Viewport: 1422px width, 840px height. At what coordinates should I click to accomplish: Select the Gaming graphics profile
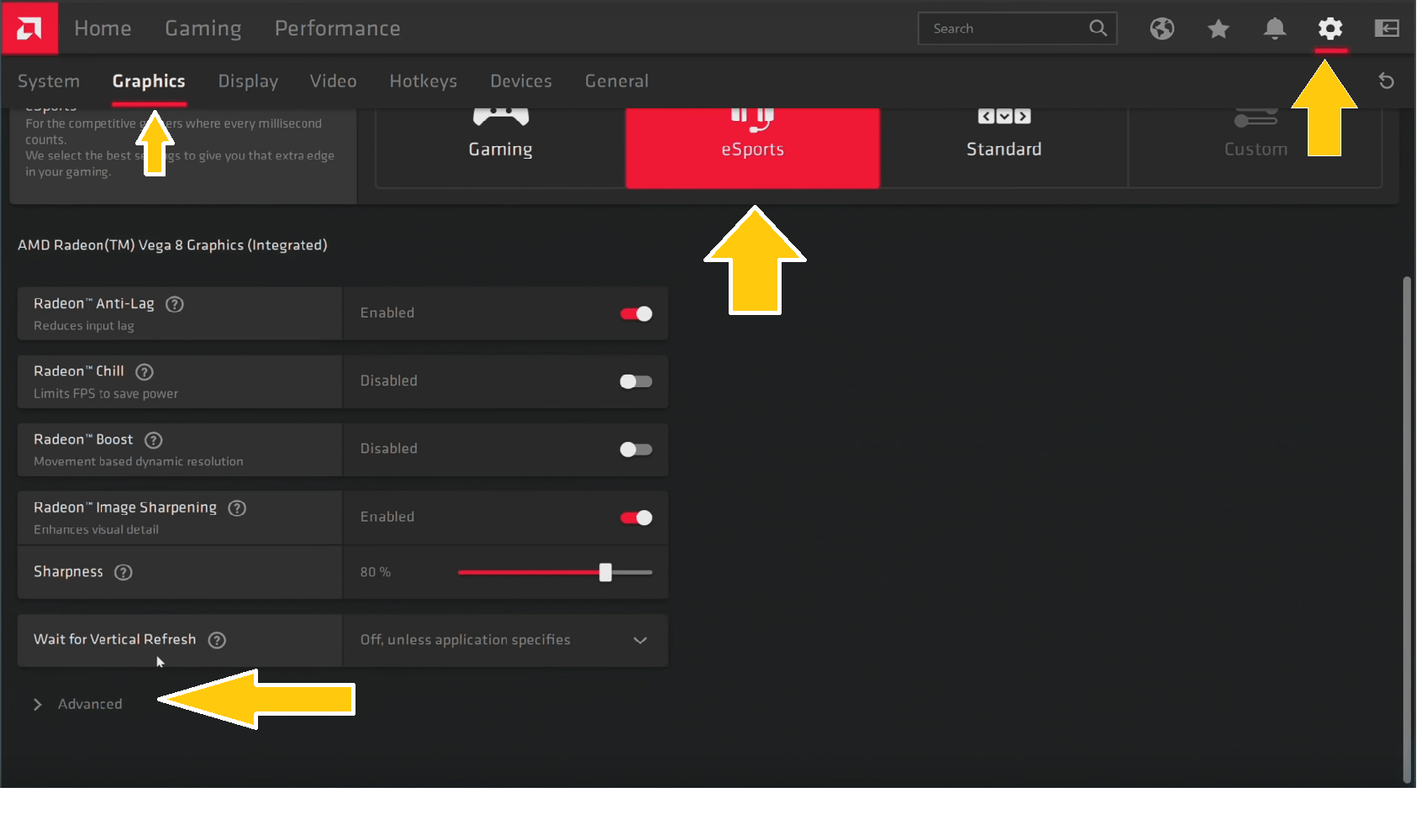[500, 149]
